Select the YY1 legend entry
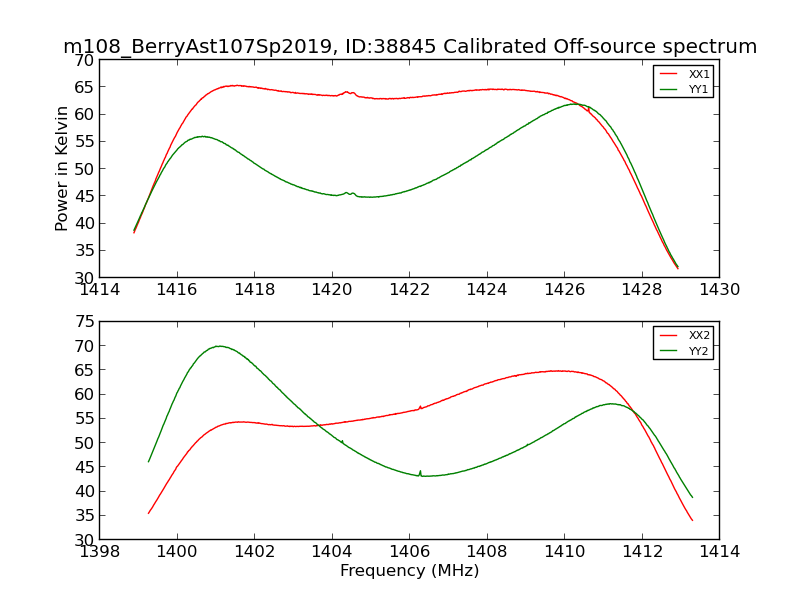 [x=684, y=89]
